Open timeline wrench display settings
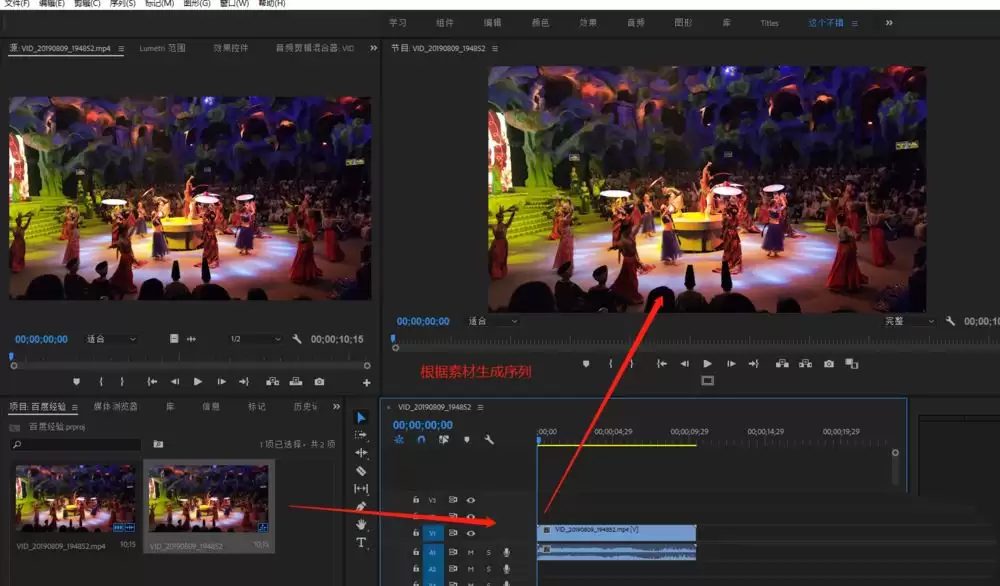This screenshot has width=1000, height=586. [x=489, y=439]
